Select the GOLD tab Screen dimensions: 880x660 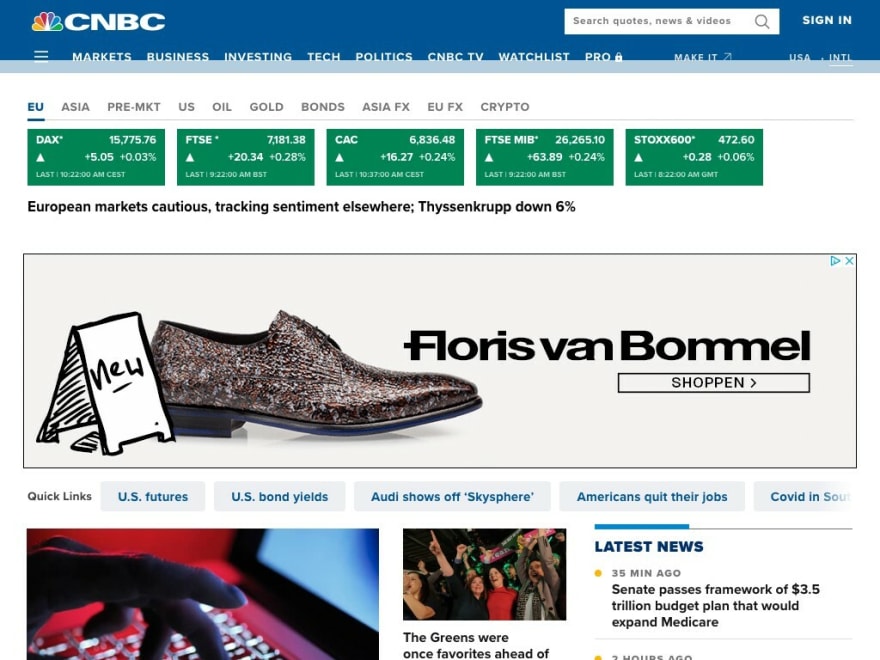tap(266, 107)
